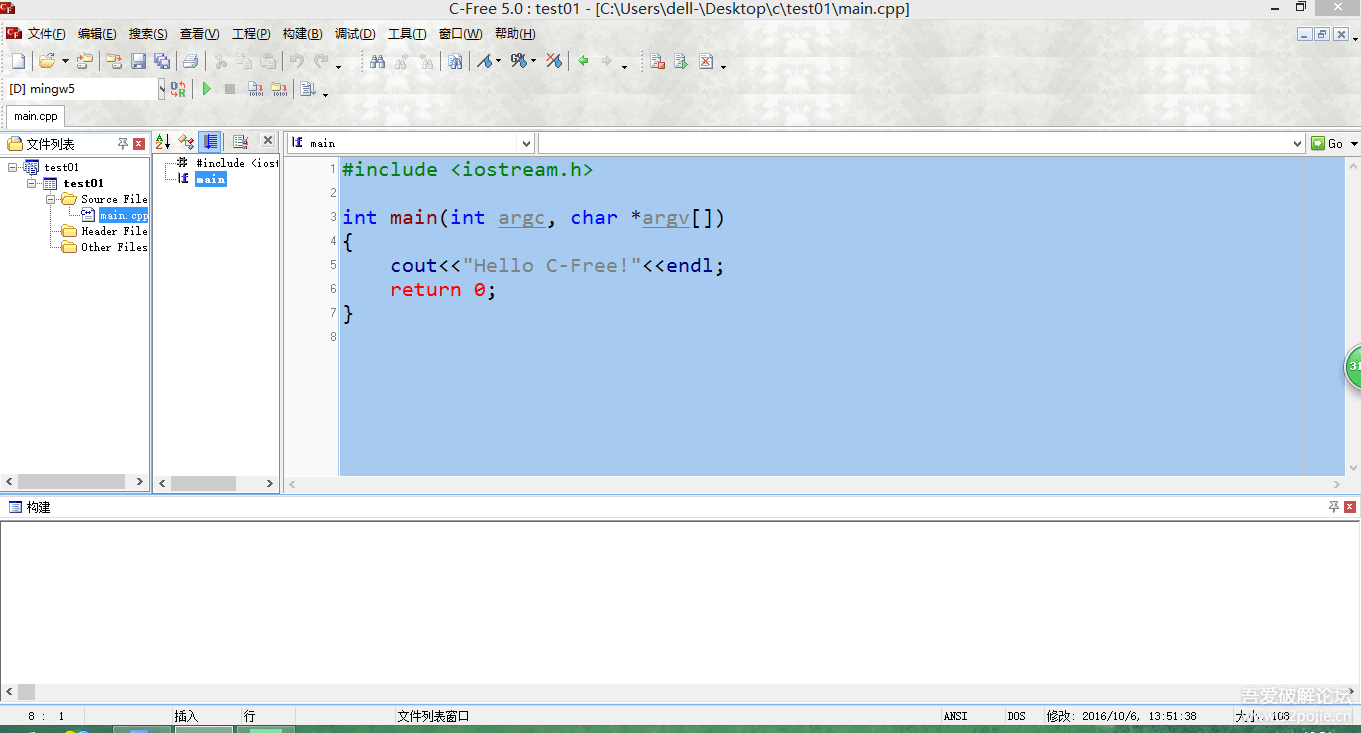Click the build output horizontal scrollbar thumb
The height and width of the screenshot is (733, 1361).
[27, 692]
